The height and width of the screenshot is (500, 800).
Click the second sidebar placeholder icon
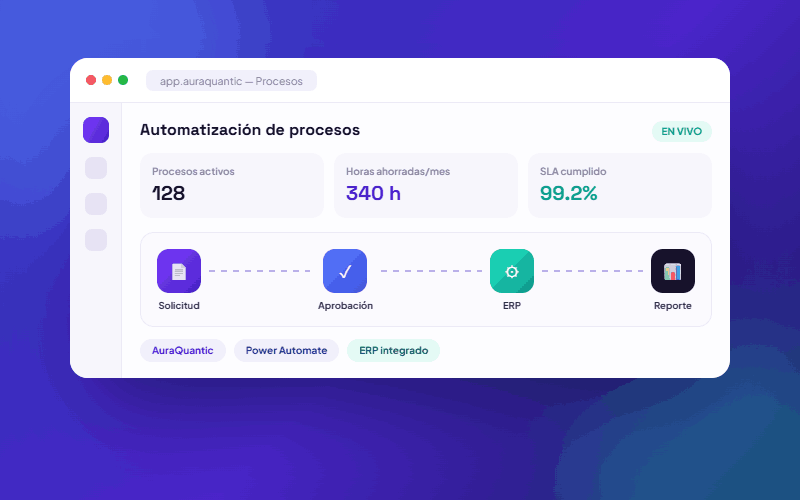[x=96, y=168]
